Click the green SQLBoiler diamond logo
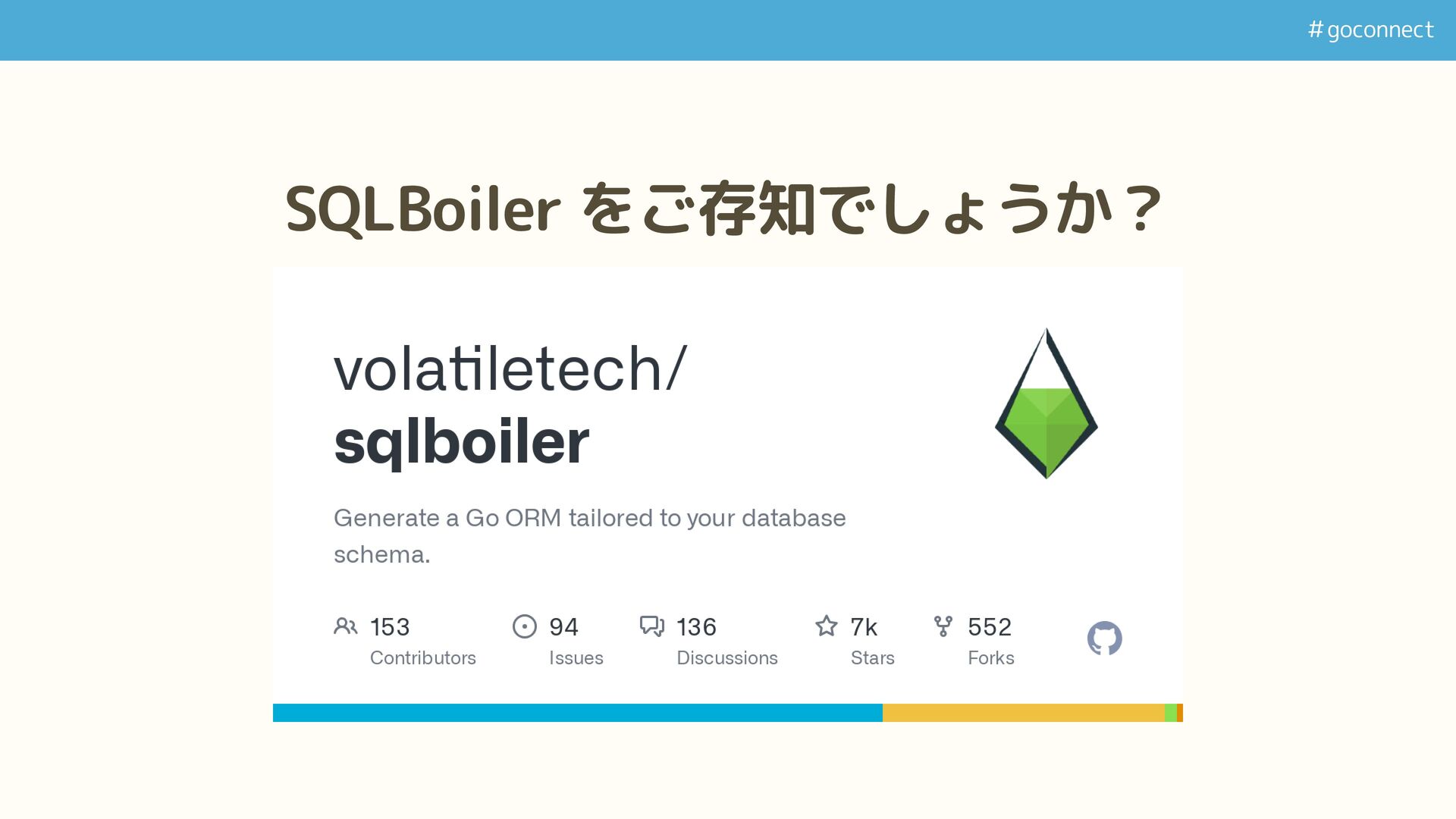The width and height of the screenshot is (1456, 819). [1046, 409]
